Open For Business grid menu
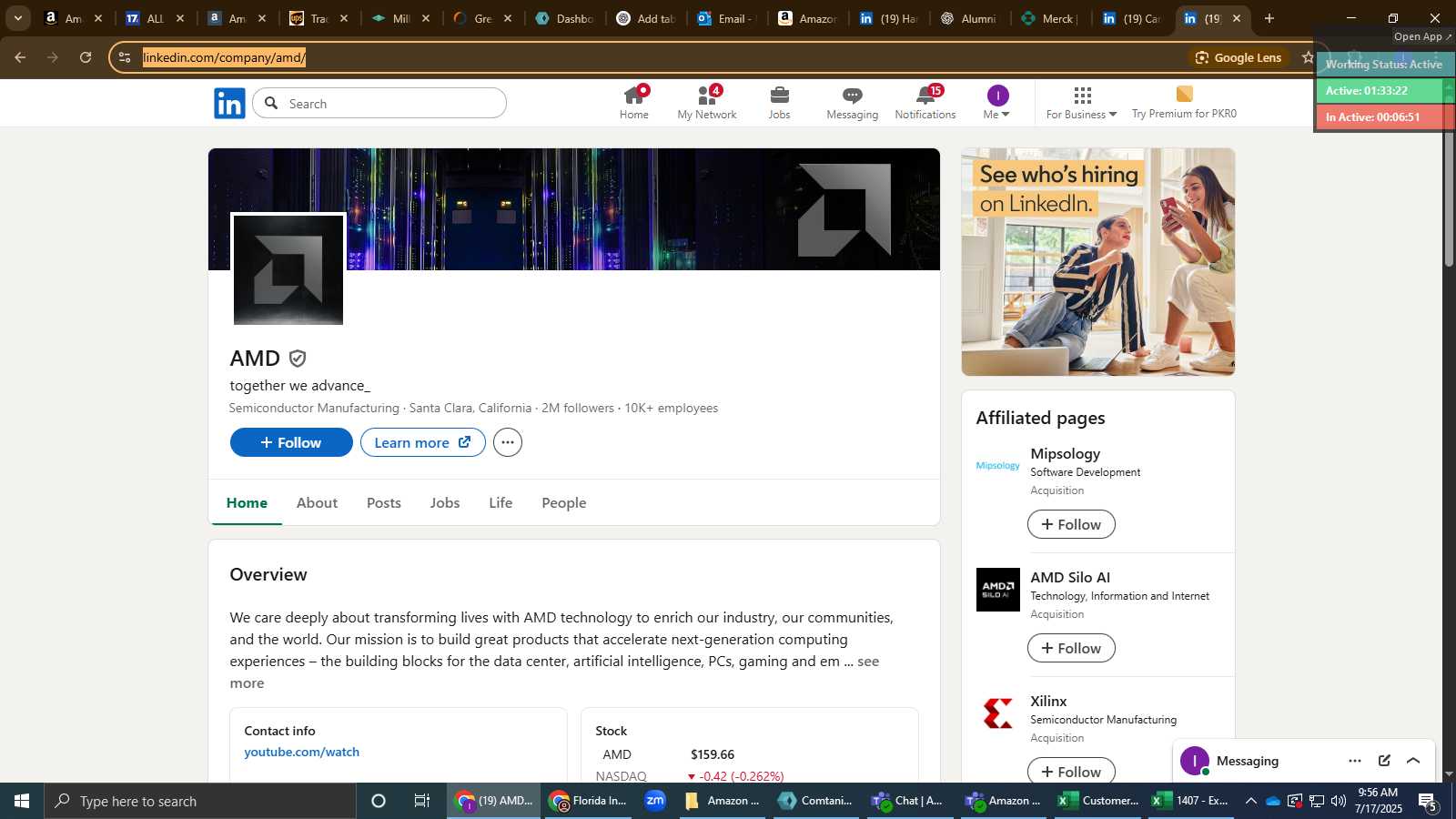 pos(1081,103)
